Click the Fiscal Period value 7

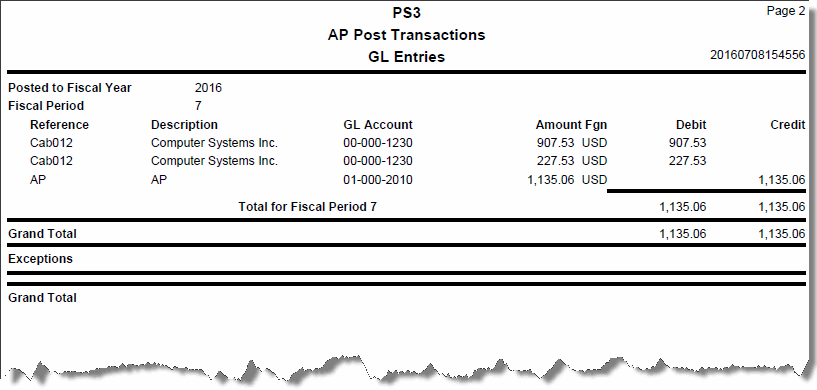pos(199,106)
